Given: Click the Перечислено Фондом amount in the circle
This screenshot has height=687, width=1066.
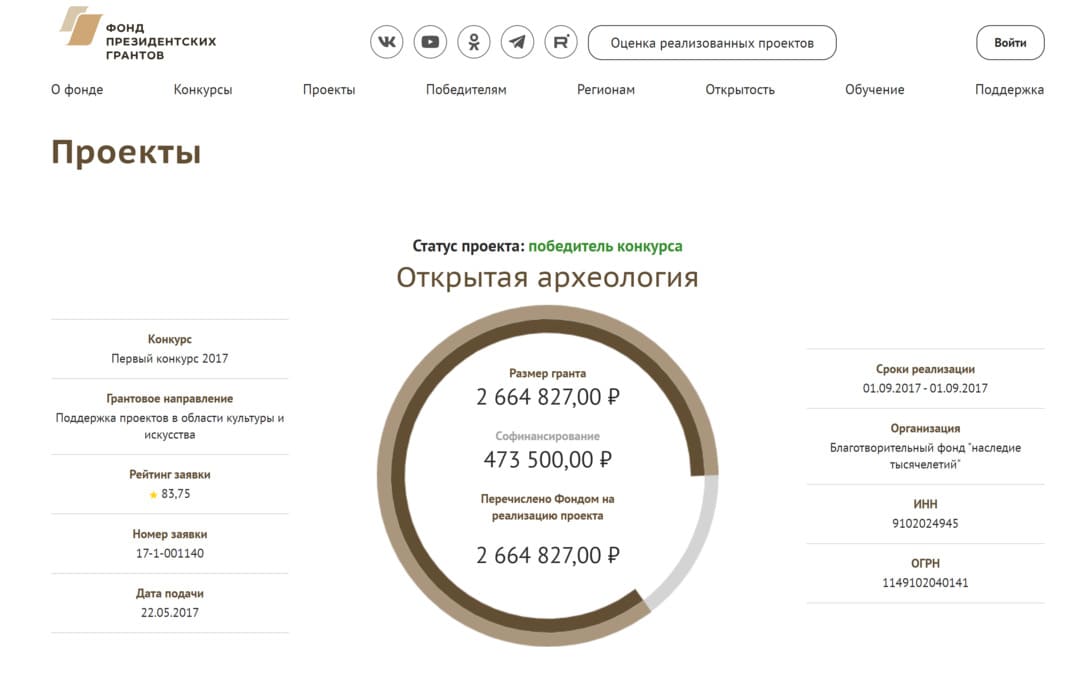Looking at the screenshot, I should pos(548,556).
